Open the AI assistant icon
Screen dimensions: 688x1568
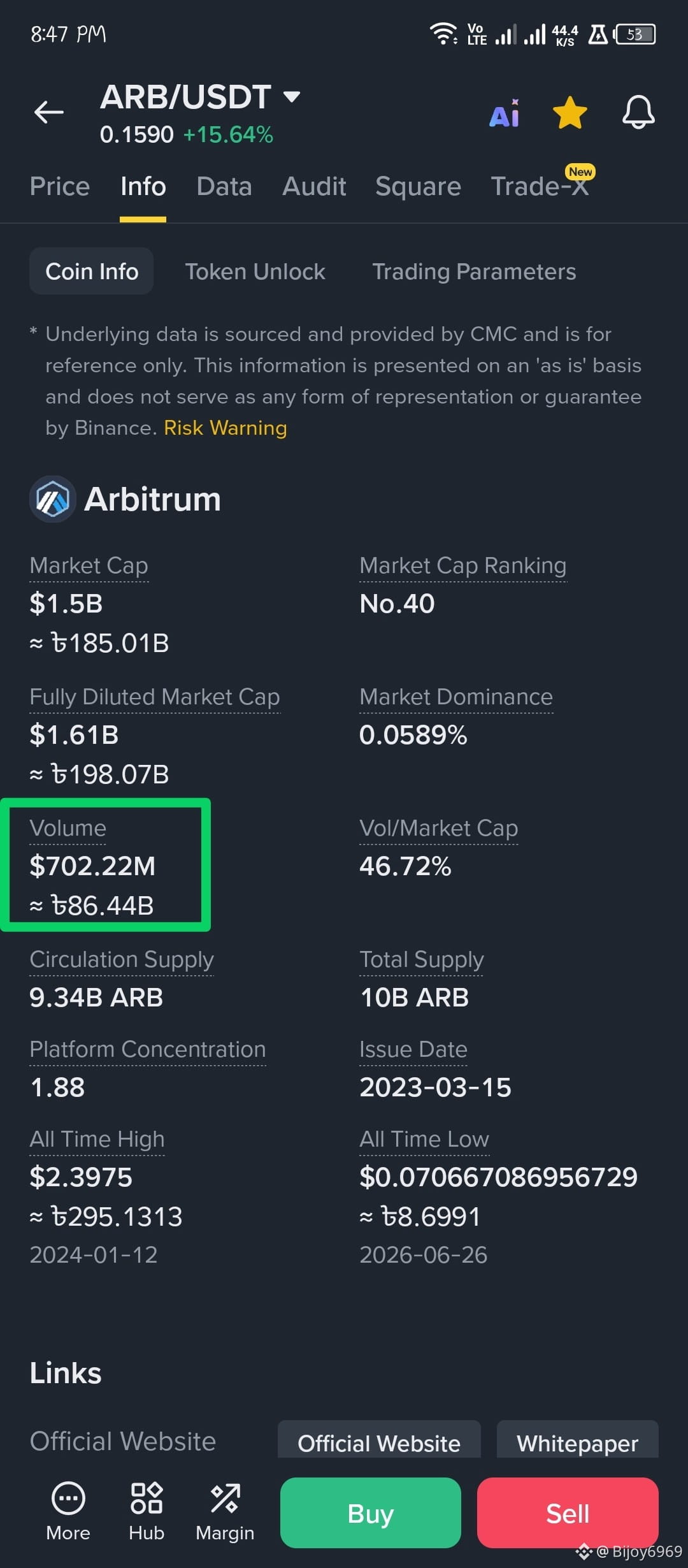(x=505, y=113)
